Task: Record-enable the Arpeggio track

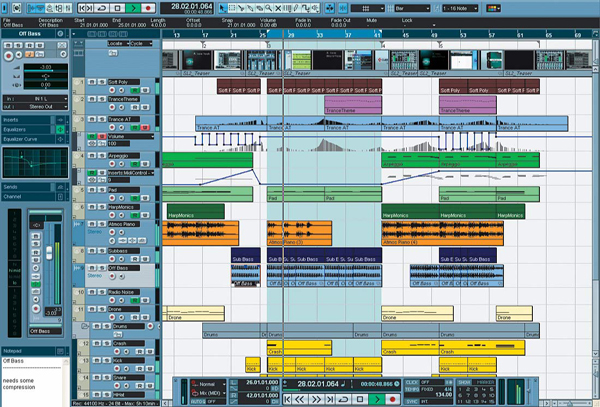Action: point(112,164)
